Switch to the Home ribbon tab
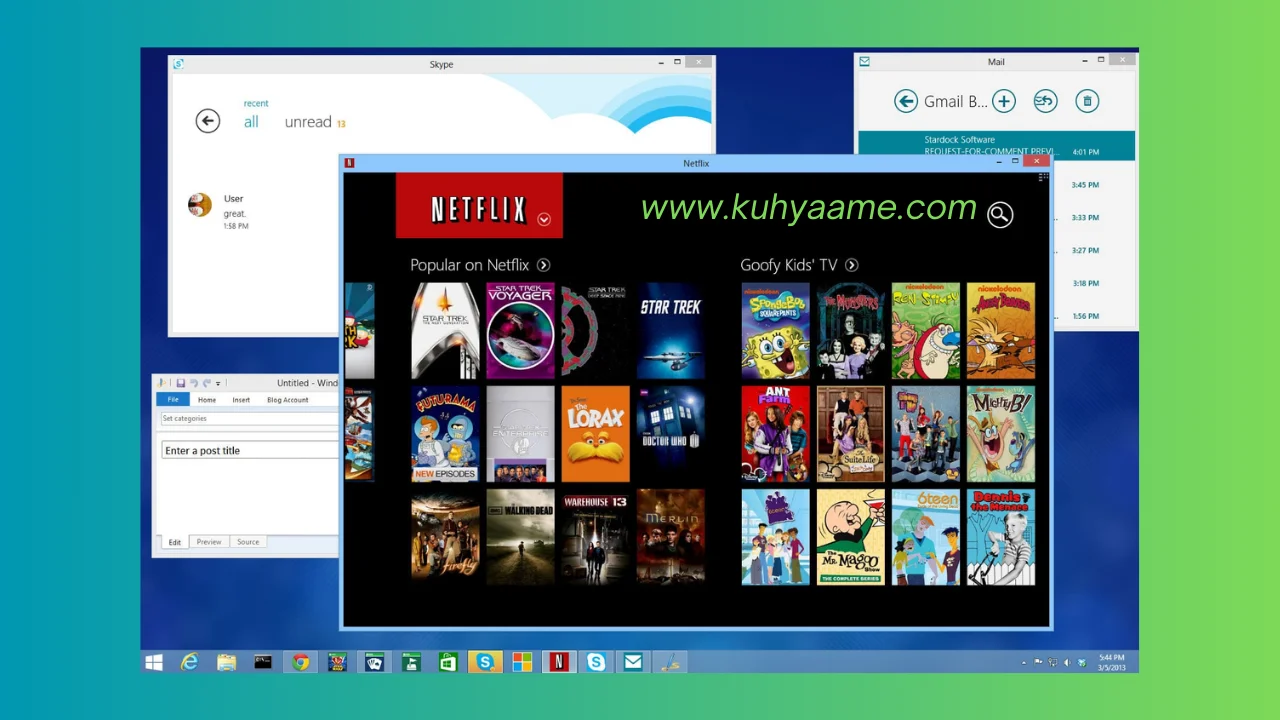The image size is (1280, 720). pyautogui.click(x=207, y=399)
